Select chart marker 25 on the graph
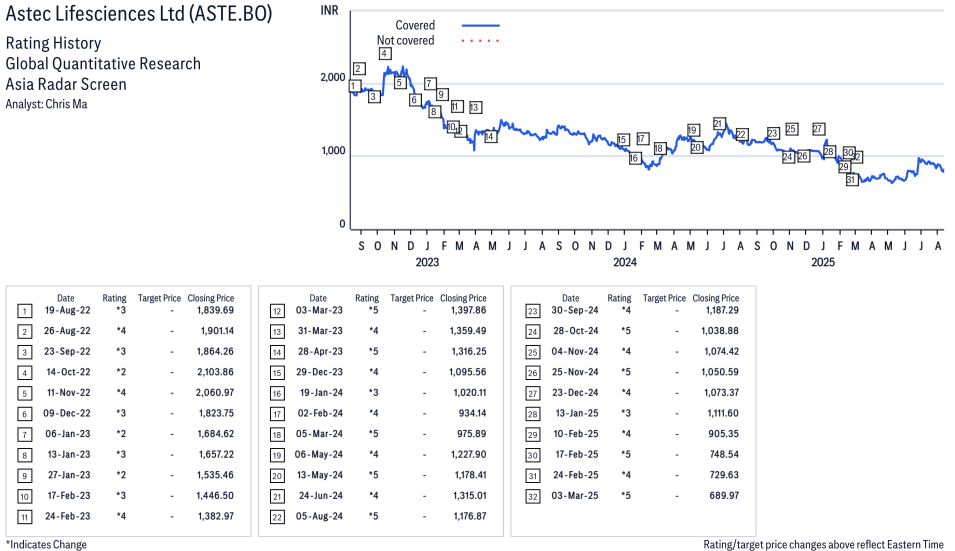 coord(791,129)
